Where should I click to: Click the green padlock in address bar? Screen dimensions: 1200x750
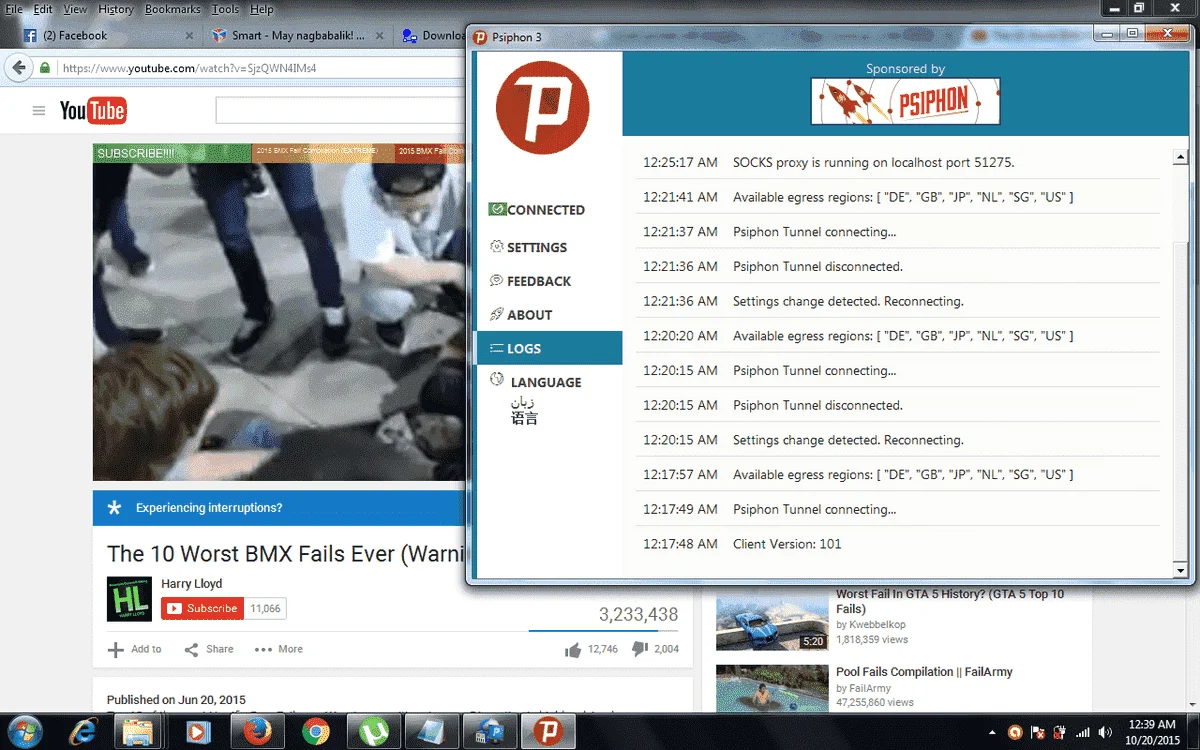tap(45, 68)
